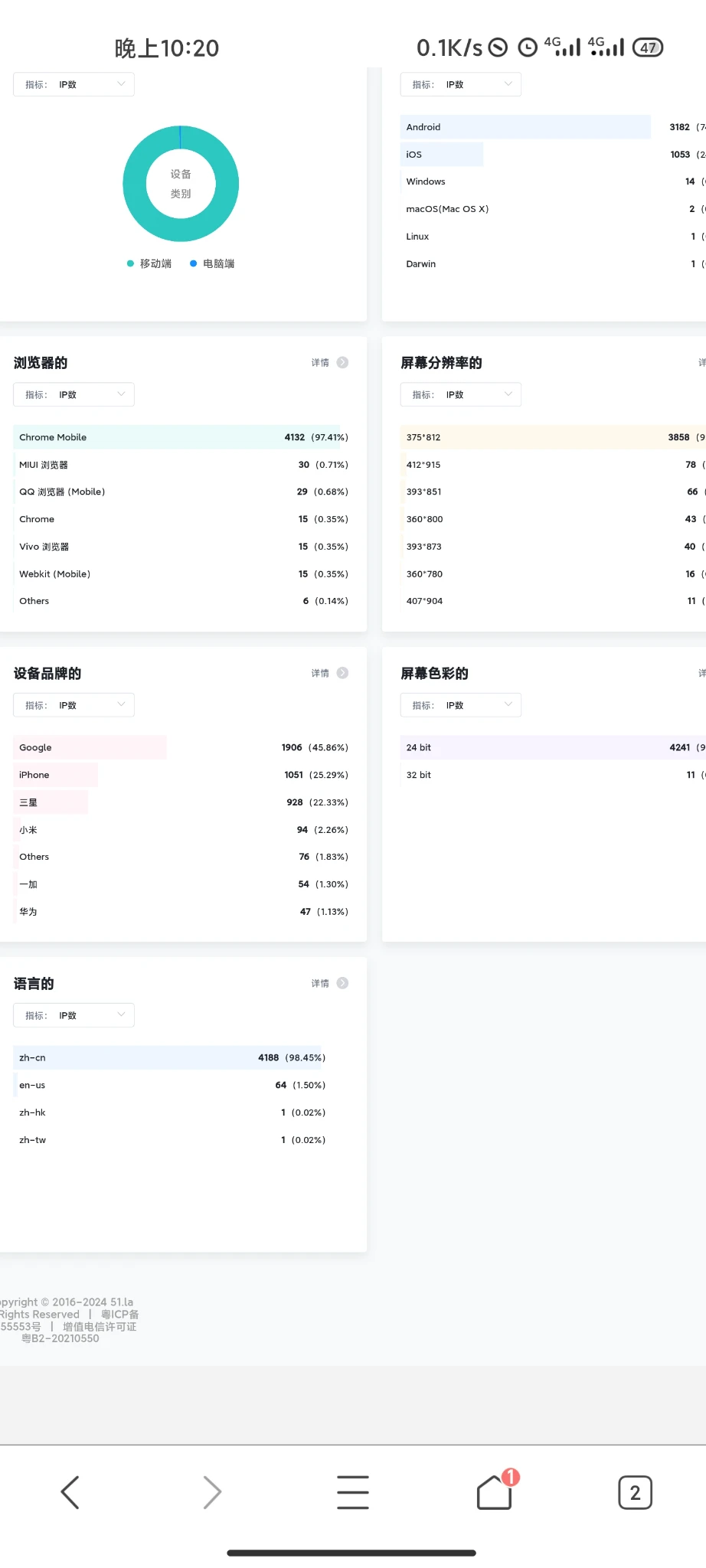Toggle the 电脑端 legend item in donut chart
This screenshot has height=1568, width=706.
(x=212, y=263)
